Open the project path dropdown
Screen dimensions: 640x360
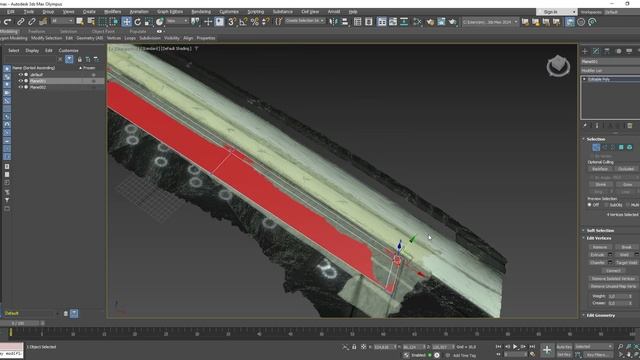pos(490,22)
